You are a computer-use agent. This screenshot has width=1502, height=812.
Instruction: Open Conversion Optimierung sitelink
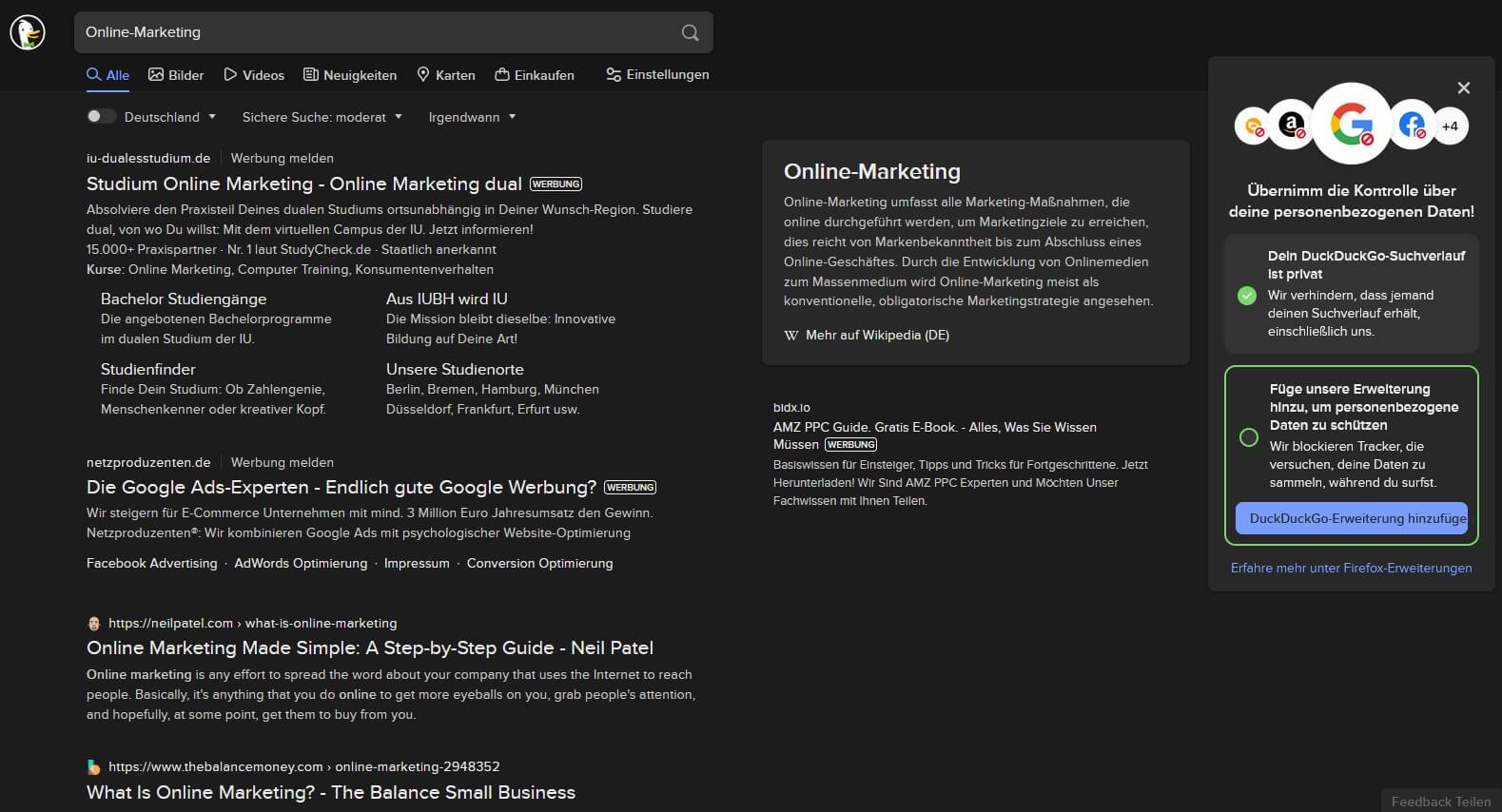click(x=539, y=564)
